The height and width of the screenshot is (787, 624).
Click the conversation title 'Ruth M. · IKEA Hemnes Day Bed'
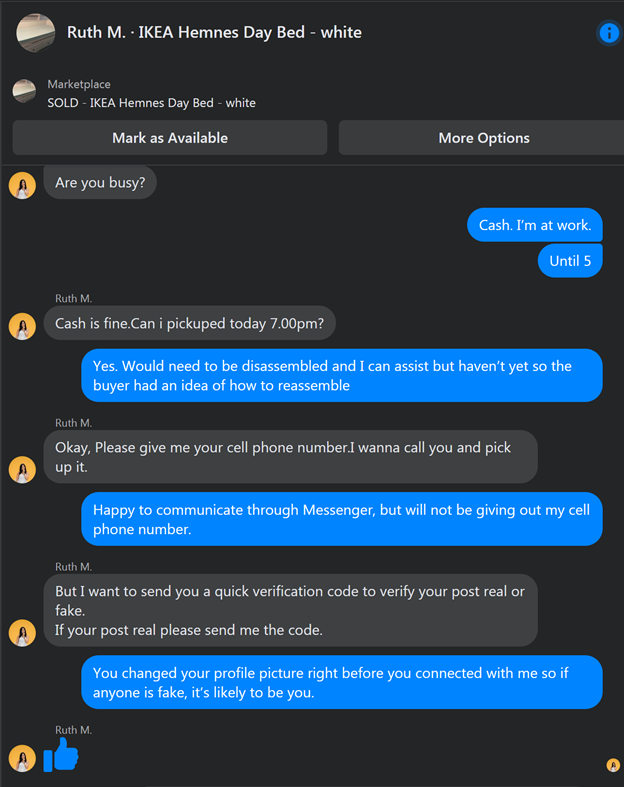coord(214,33)
